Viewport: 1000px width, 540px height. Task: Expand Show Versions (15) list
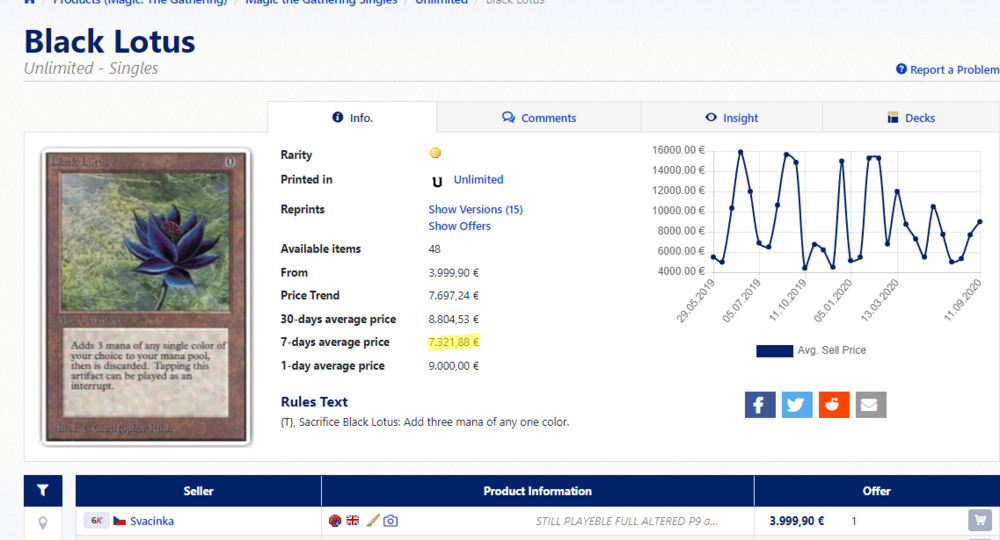[475, 209]
